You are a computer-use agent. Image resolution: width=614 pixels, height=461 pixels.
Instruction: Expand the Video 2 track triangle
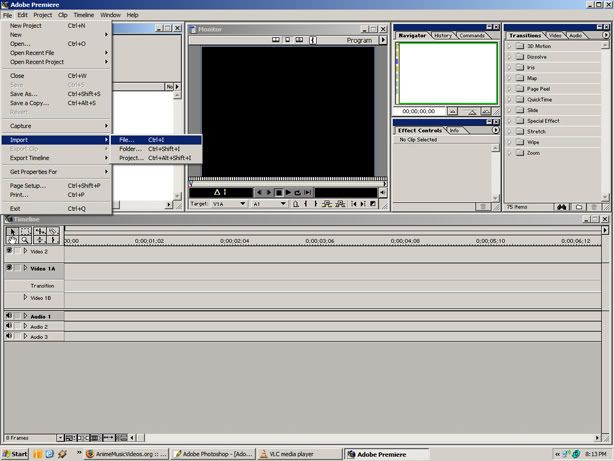25,251
